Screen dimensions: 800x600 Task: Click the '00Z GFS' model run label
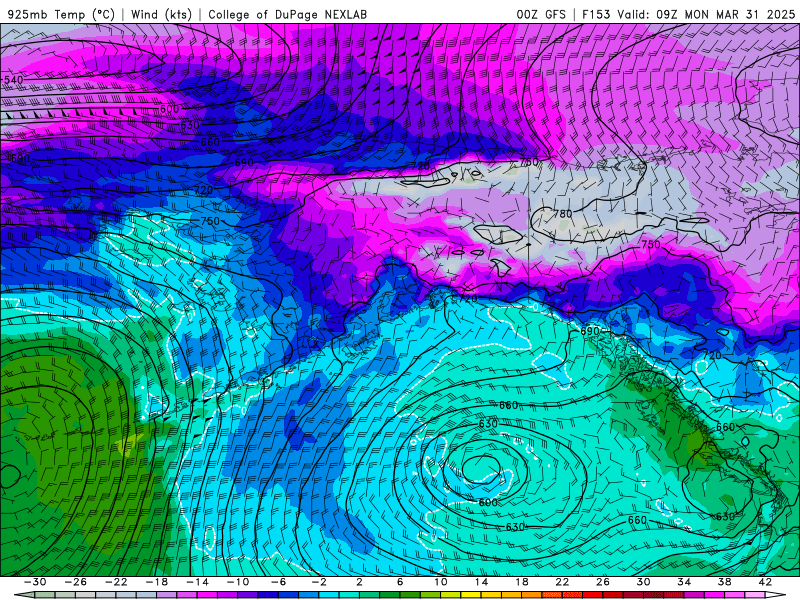point(541,14)
